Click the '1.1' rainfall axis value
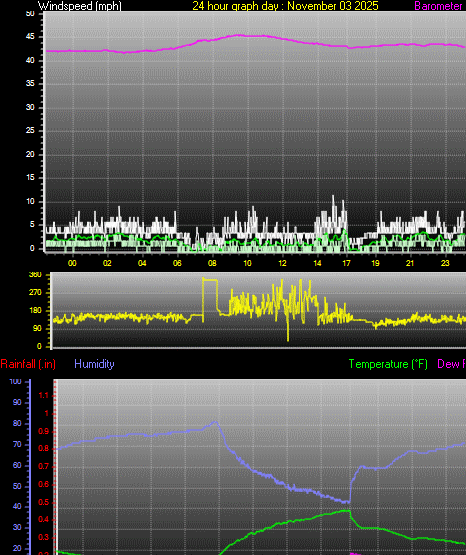466x555 pixels. (44, 395)
